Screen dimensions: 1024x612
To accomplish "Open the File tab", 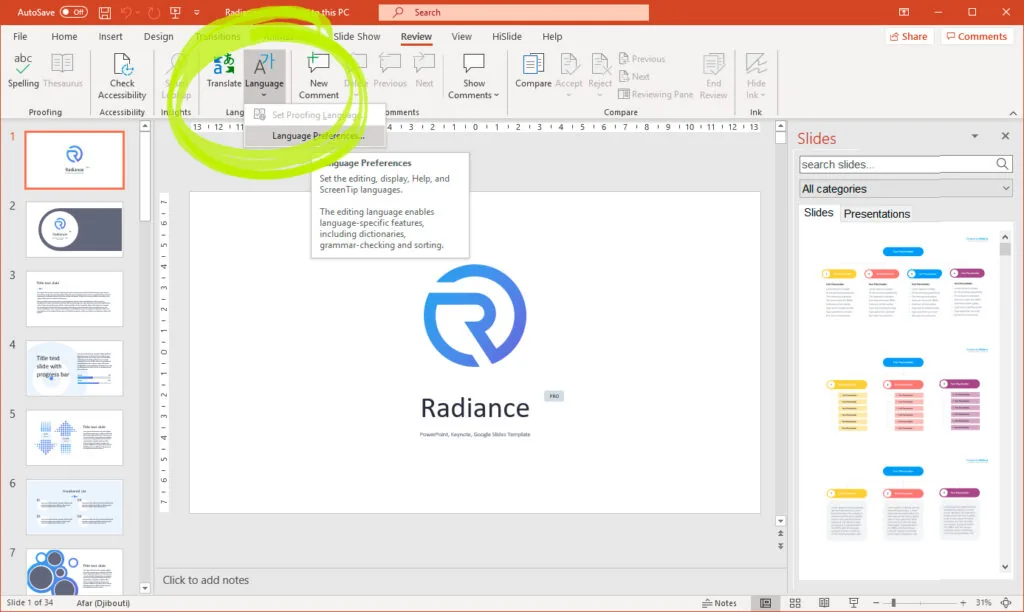I will click(x=20, y=37).
